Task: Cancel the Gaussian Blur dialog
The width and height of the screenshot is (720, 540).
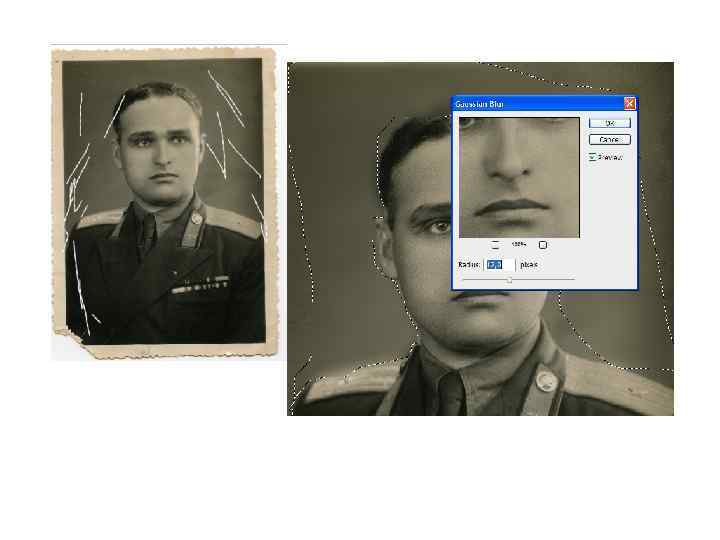Action: click(x=610, y=140)
